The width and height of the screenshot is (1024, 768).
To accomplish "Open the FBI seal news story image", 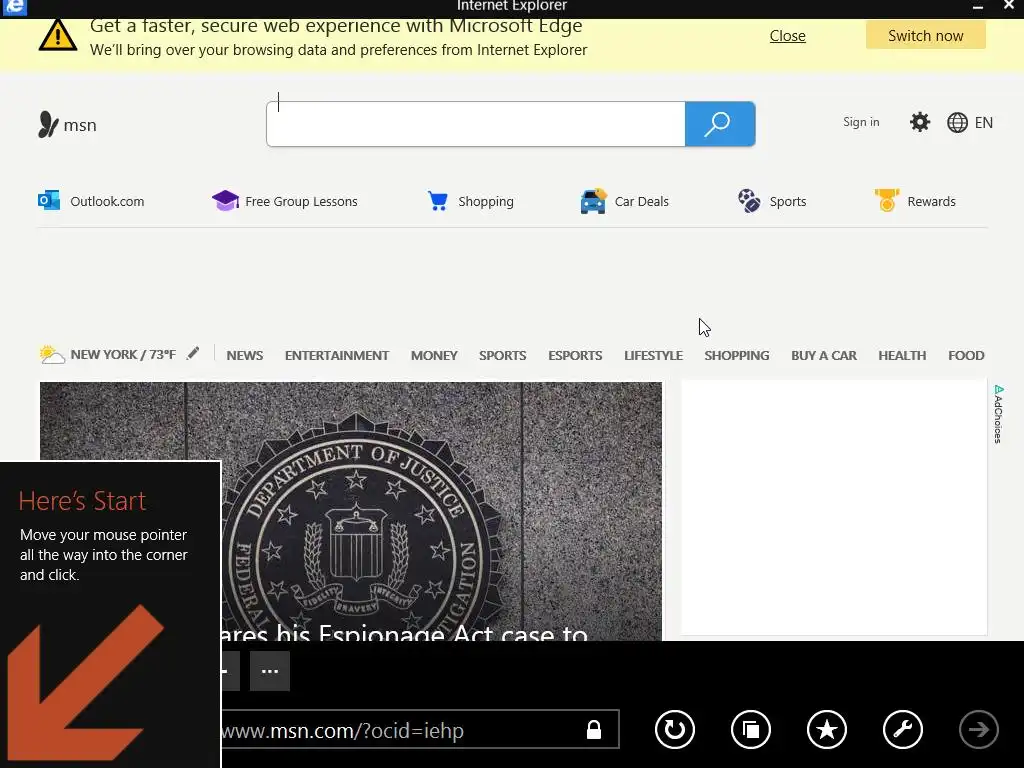I will click(x=351, y=511).
